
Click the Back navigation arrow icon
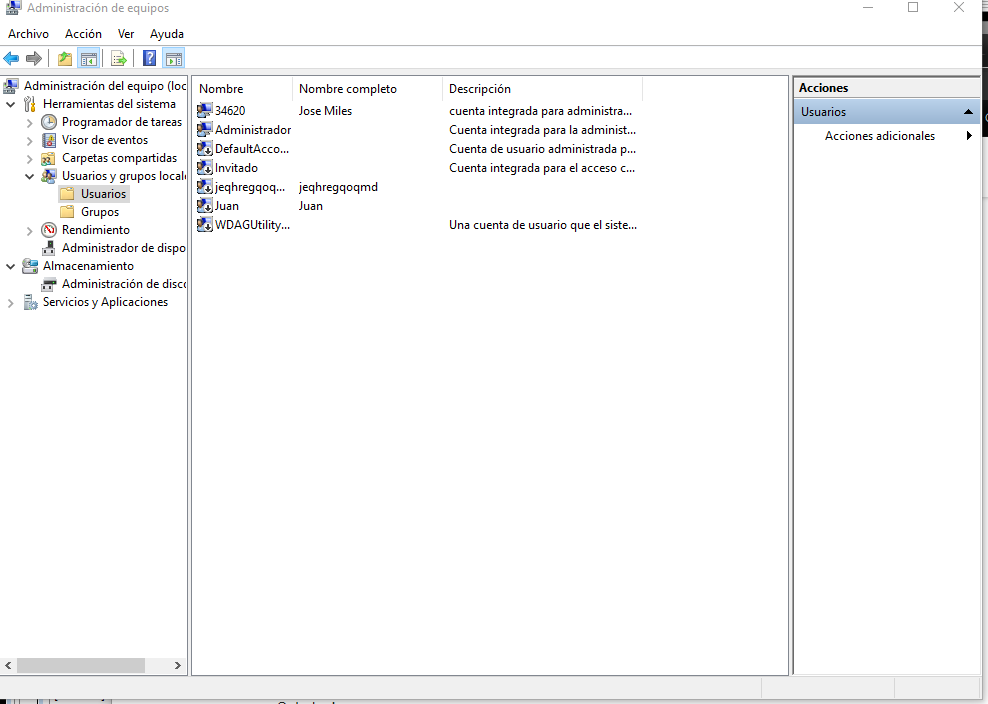pyautogui.click(x=10, y=58)
